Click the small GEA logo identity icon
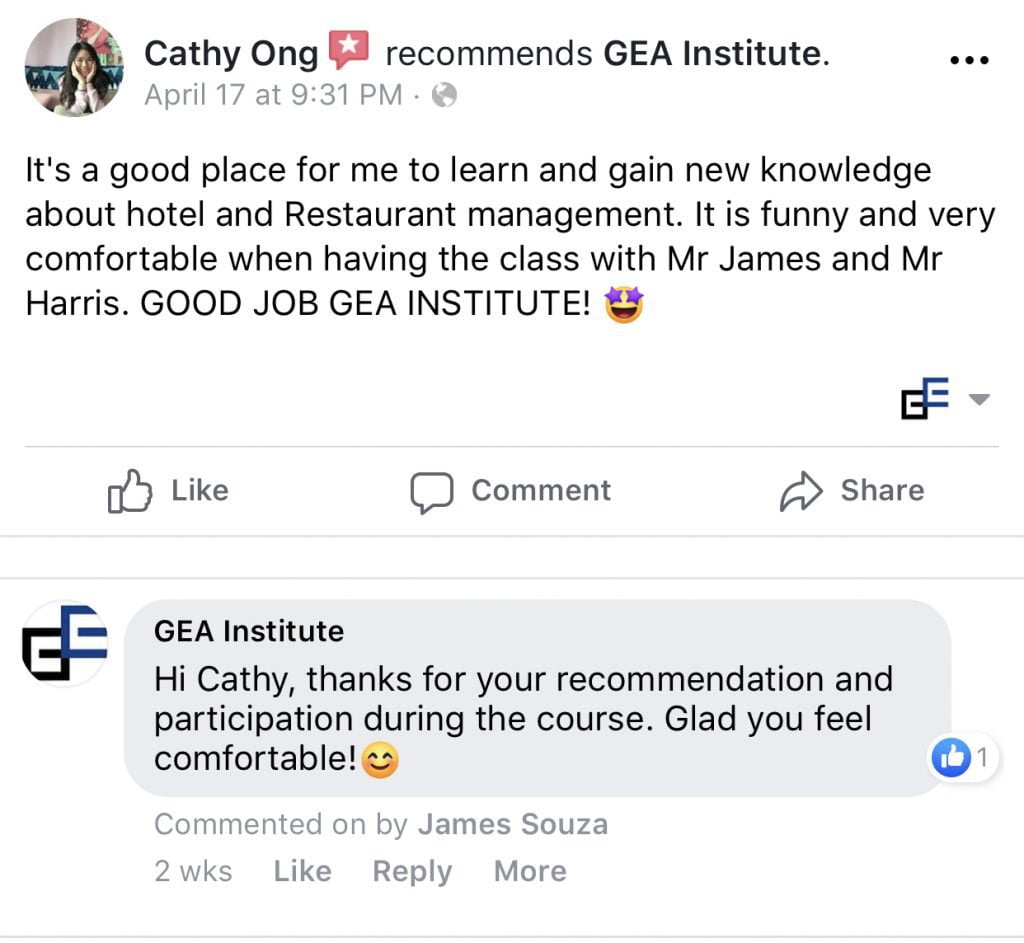This screenshot has width=1024, height=943. click(x=926, y=398)
